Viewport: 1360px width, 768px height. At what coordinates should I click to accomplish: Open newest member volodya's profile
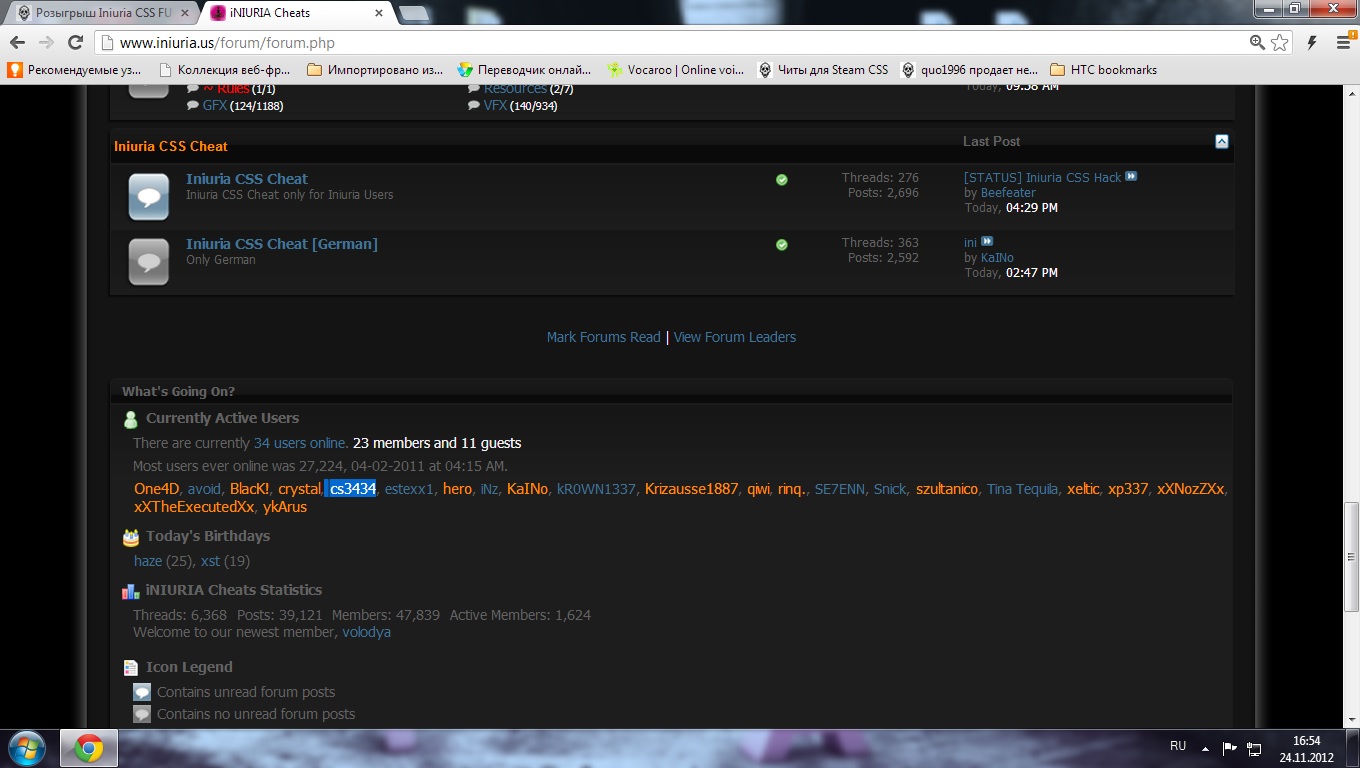[366, 632]
